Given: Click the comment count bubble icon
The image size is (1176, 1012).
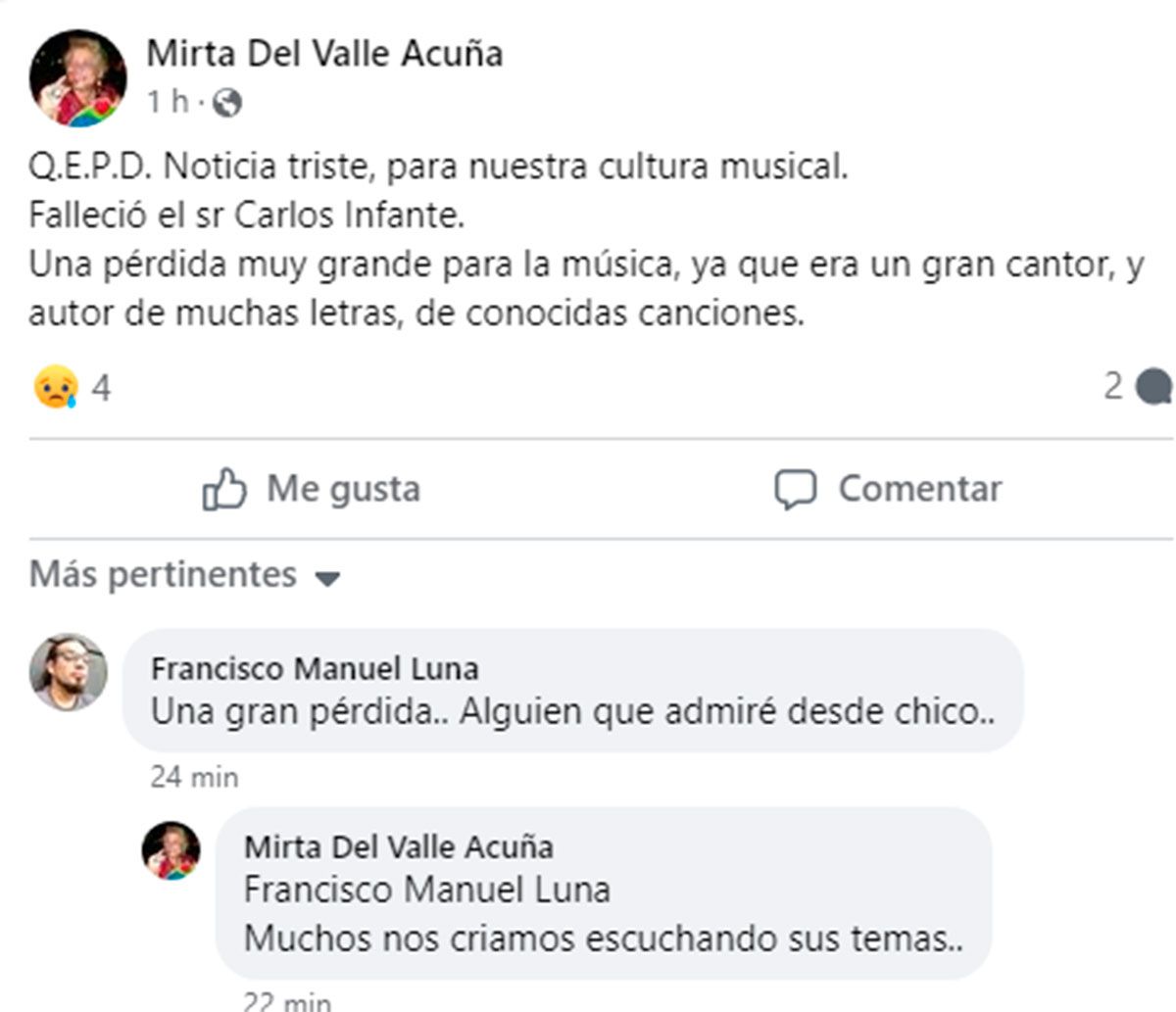Looking at the screenshot, I should [1152, 387].
